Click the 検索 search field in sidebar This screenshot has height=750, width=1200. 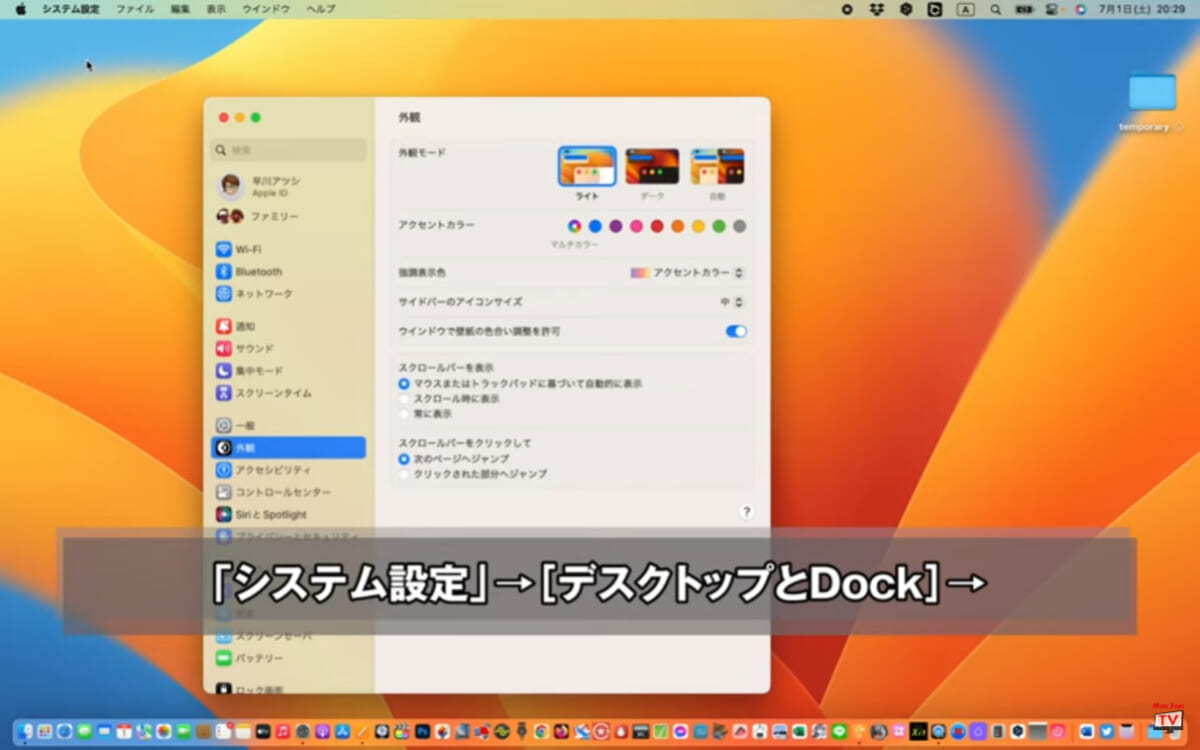coord(289,150)
